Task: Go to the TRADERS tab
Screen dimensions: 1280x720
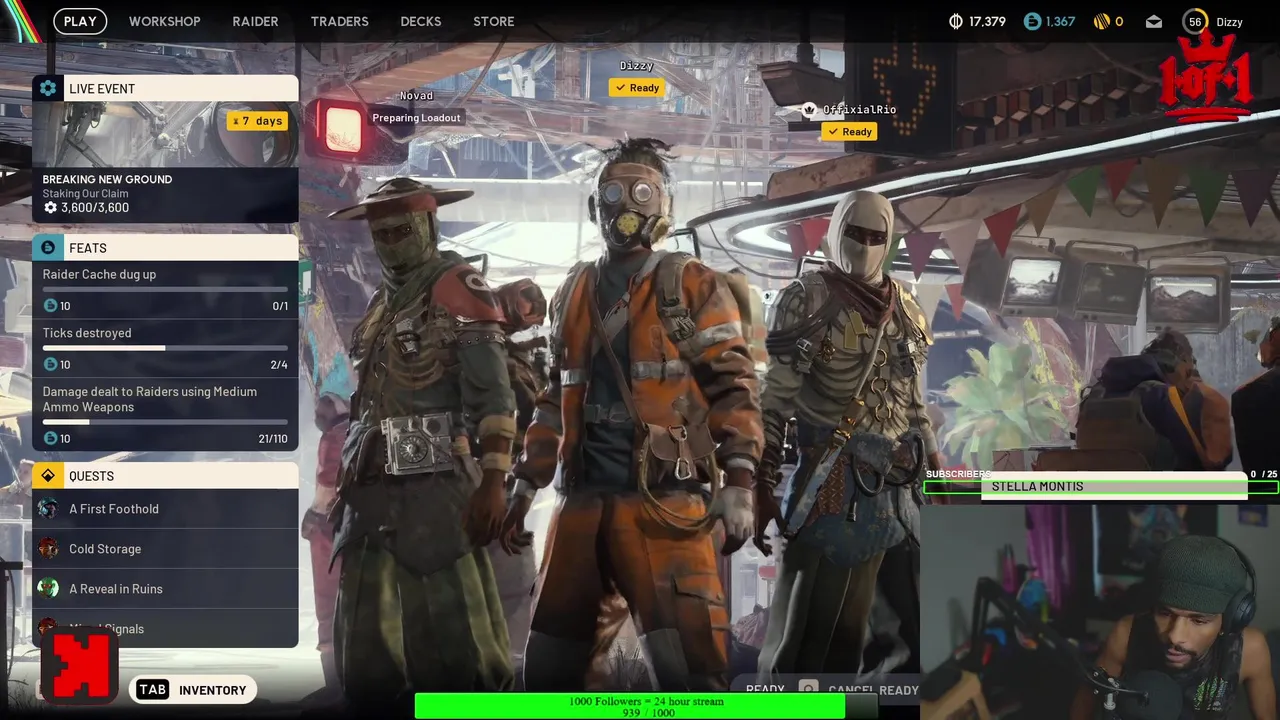Action: click(339, 21)
